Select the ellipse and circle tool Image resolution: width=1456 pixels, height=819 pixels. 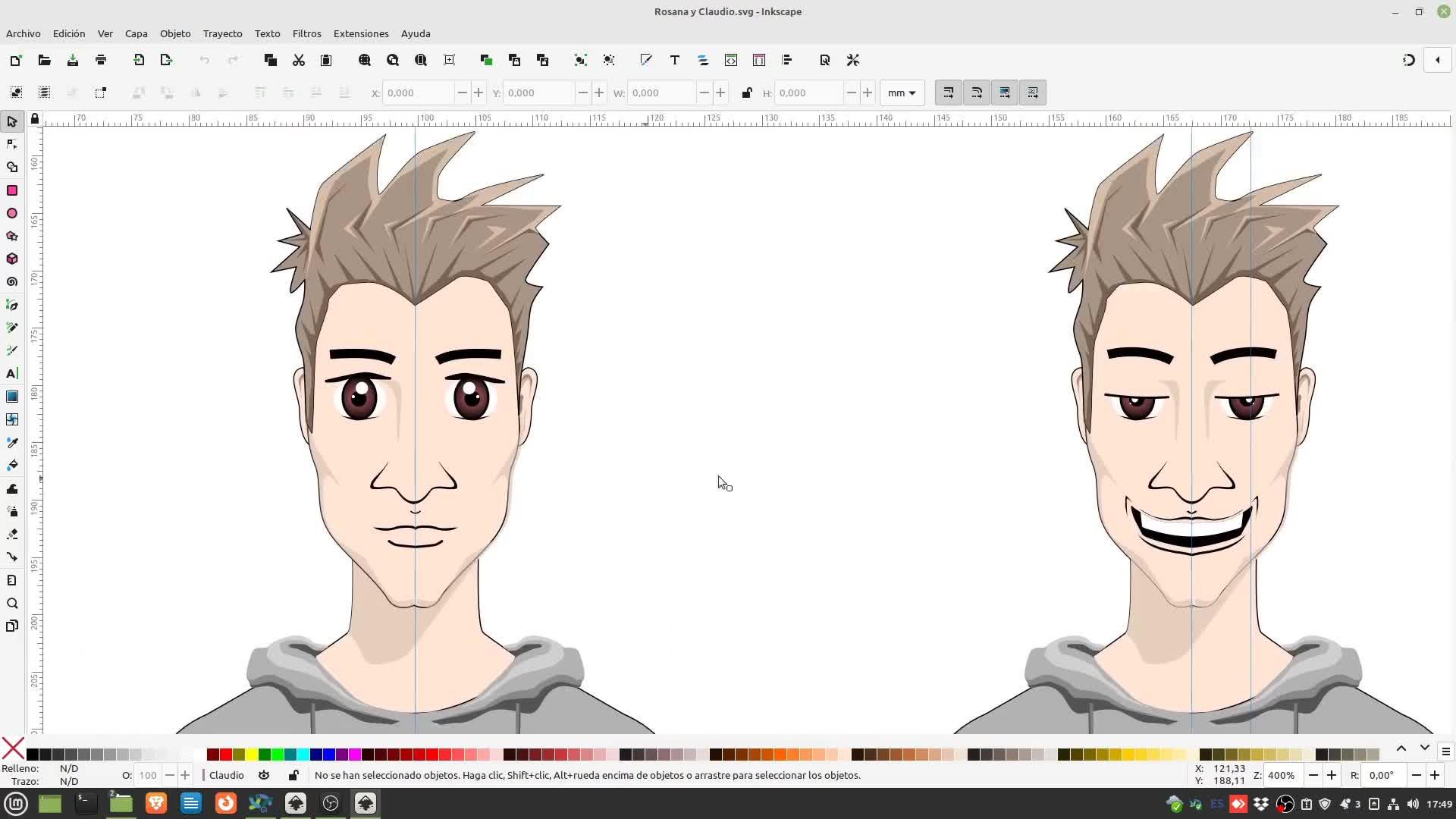[x=12, y=213]
